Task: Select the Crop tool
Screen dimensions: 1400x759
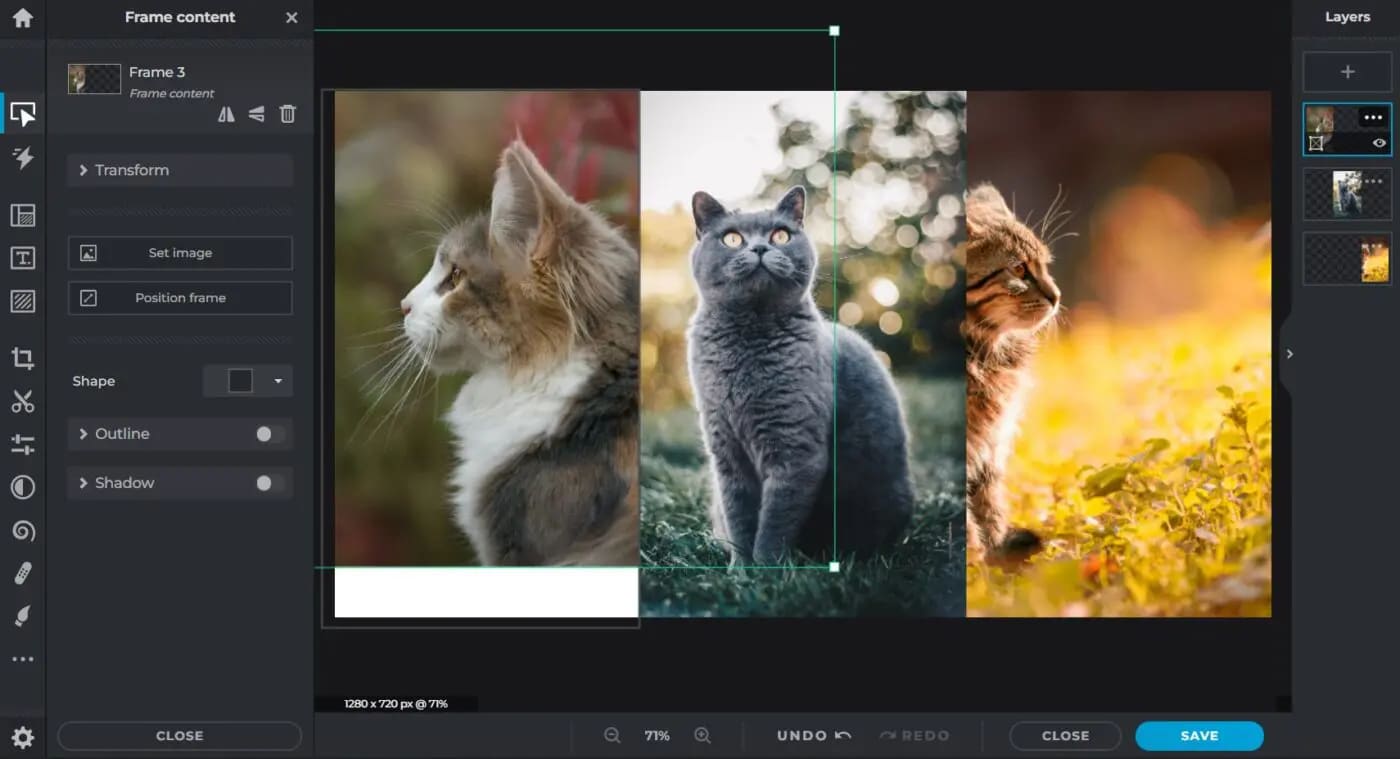Action: 22,358
